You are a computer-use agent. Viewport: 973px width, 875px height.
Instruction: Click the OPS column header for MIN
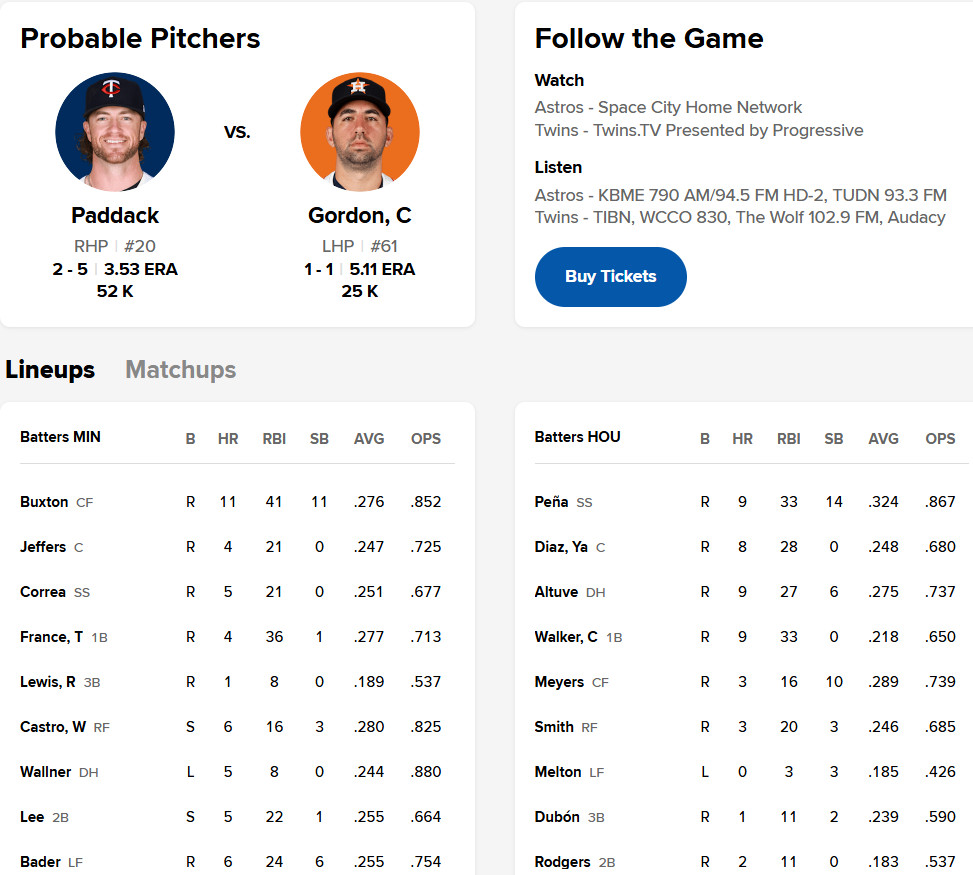point(426,439)
